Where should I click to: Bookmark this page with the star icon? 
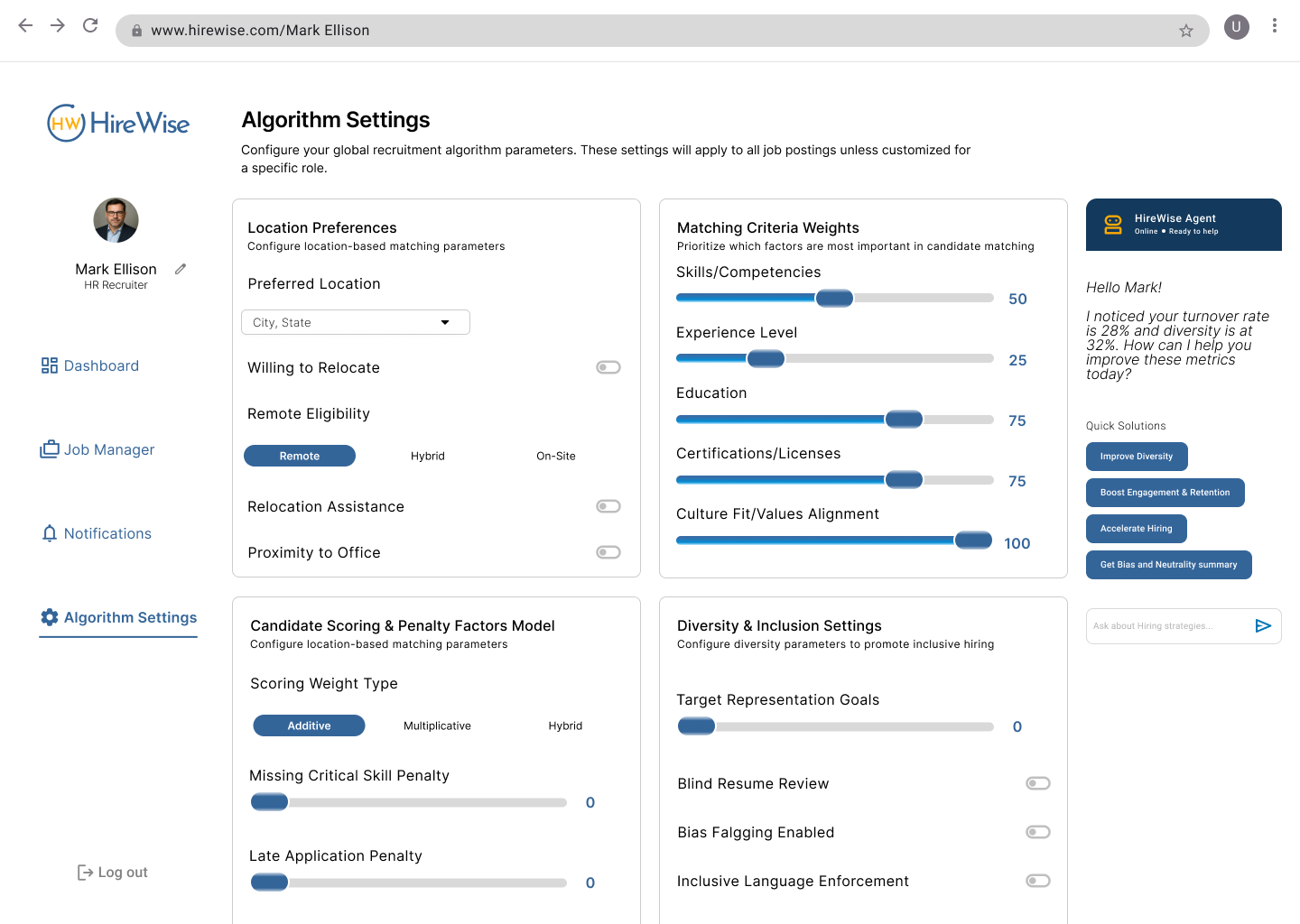coord(1185,31)
